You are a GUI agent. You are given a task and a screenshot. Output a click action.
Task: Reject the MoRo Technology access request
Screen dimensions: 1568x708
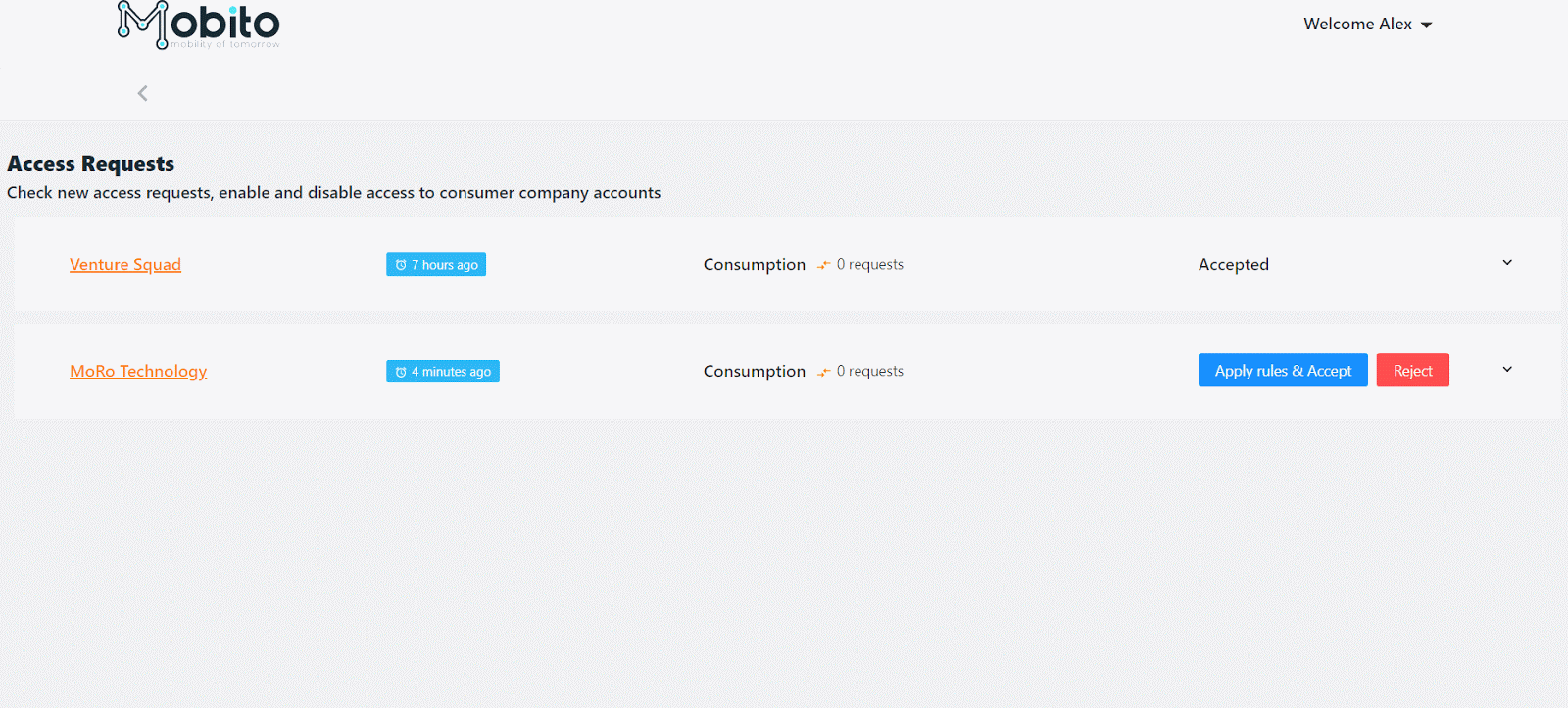[x=1412, y=371]
